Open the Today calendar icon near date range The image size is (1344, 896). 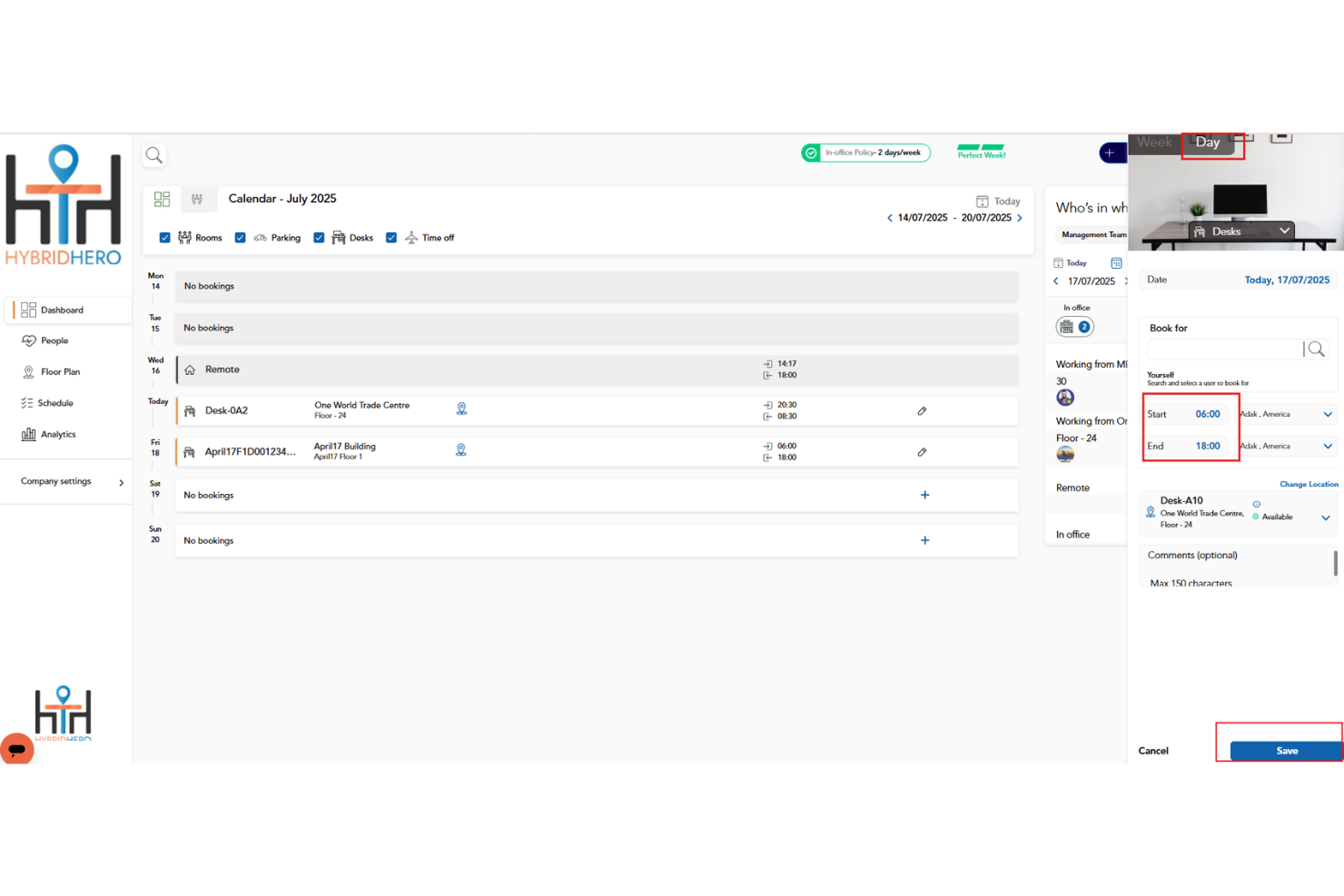tap(983, 201)
